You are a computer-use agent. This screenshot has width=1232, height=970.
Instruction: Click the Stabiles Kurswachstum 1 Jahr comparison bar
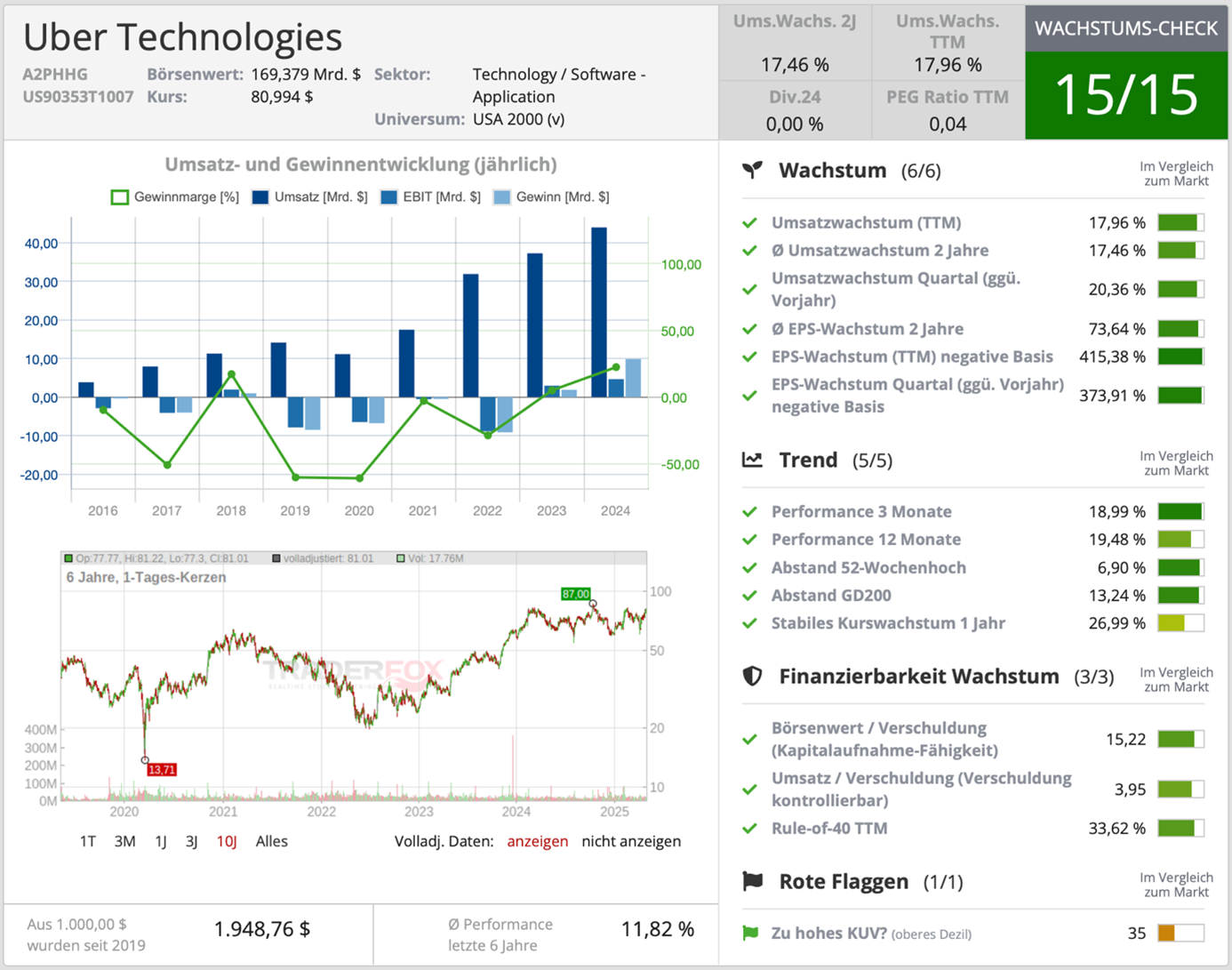coord(1180,624)
